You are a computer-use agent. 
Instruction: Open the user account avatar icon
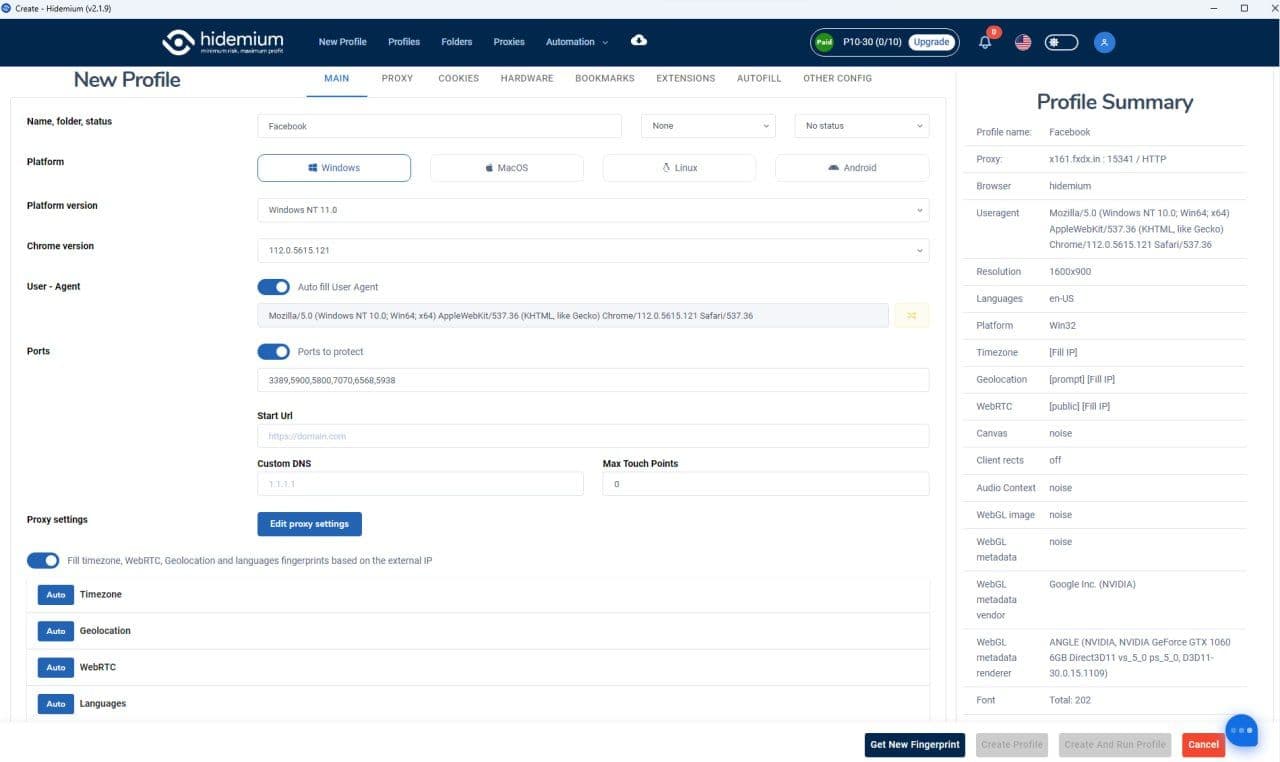pyautogui.click(x=1104, y=42)
